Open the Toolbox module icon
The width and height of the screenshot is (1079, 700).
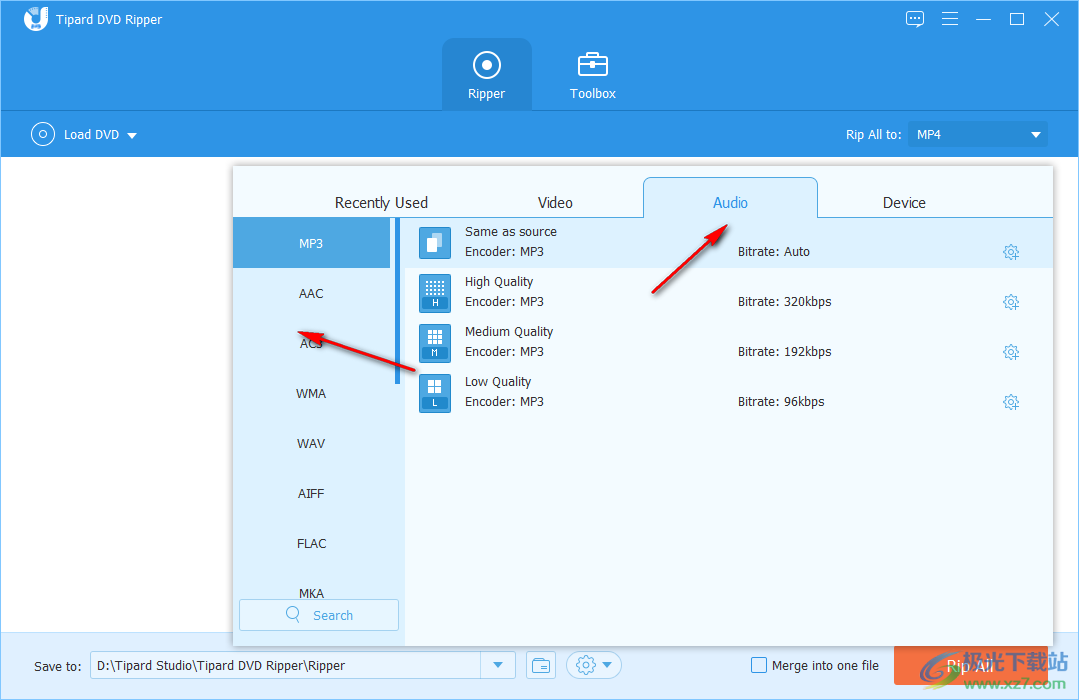click(592, 66)
